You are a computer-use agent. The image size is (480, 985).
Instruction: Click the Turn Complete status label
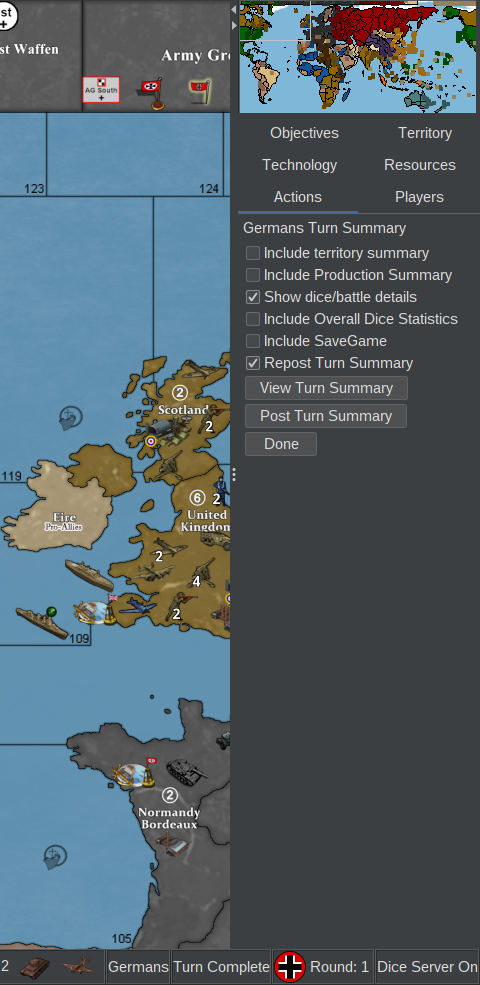click(x=221, y=967)
